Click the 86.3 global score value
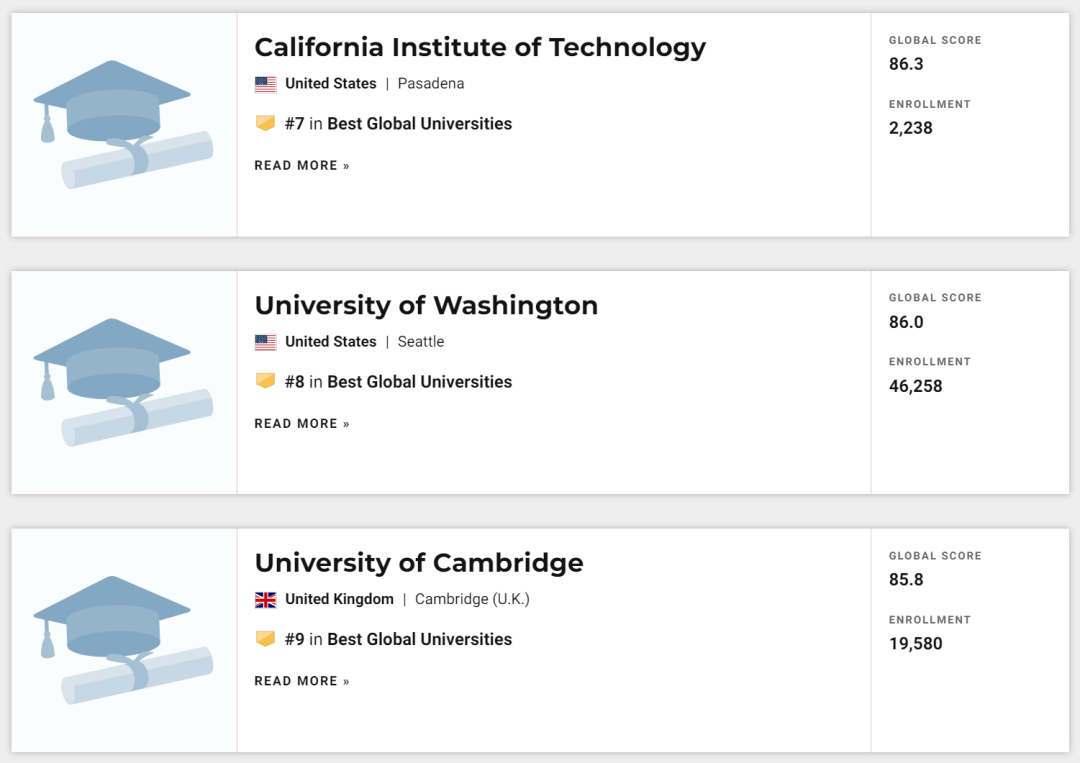Screen dimensions: 1080x763 click(x=906, y=64)
